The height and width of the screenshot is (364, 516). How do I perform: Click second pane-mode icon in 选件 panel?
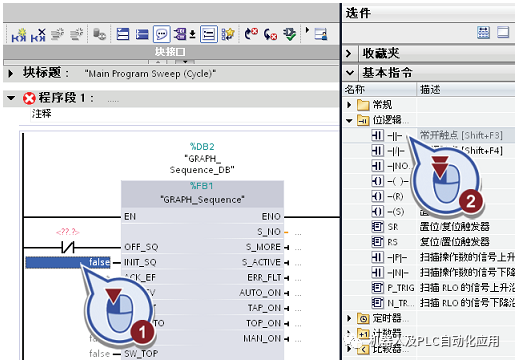(x=503, y=33)
